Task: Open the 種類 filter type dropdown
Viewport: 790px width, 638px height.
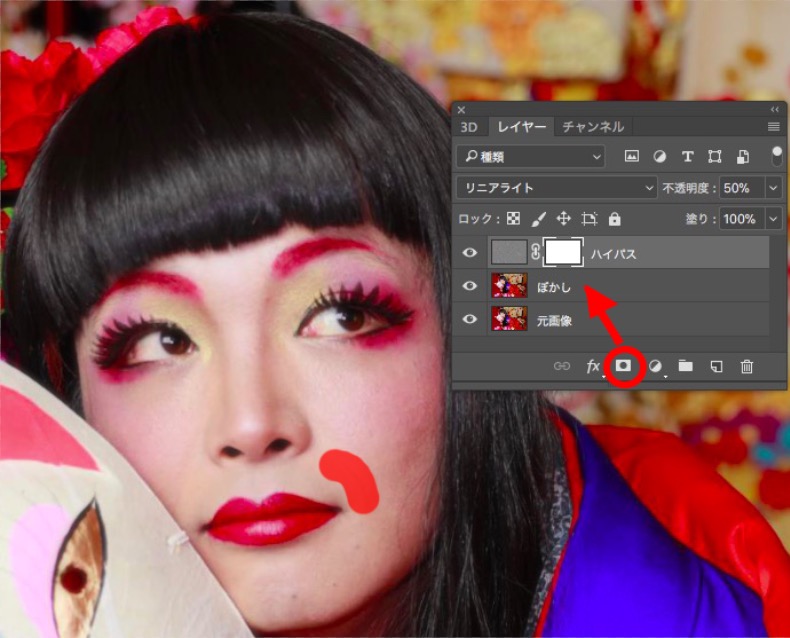Action: point(530,157)
